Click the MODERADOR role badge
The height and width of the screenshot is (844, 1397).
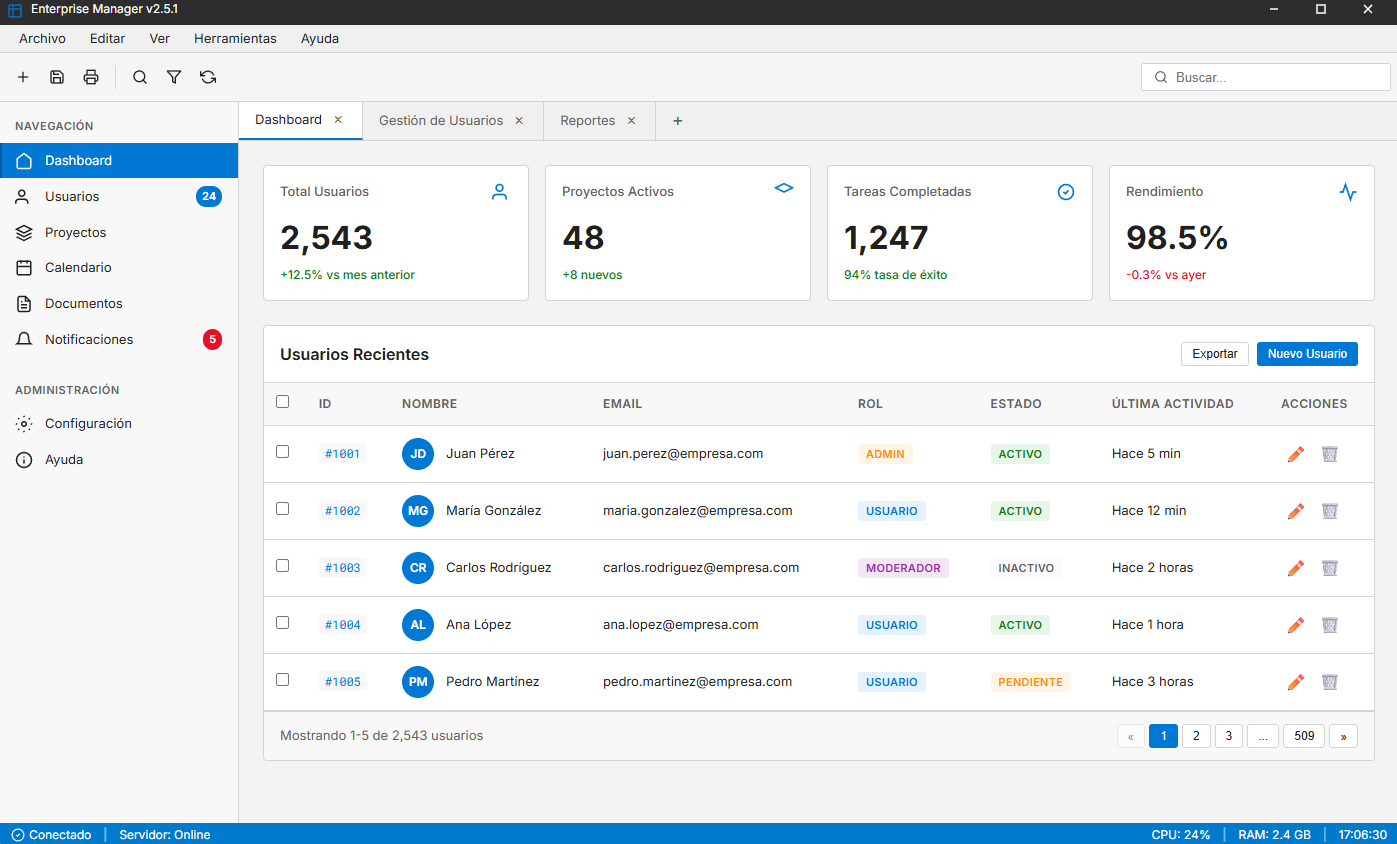pos(903,568)
